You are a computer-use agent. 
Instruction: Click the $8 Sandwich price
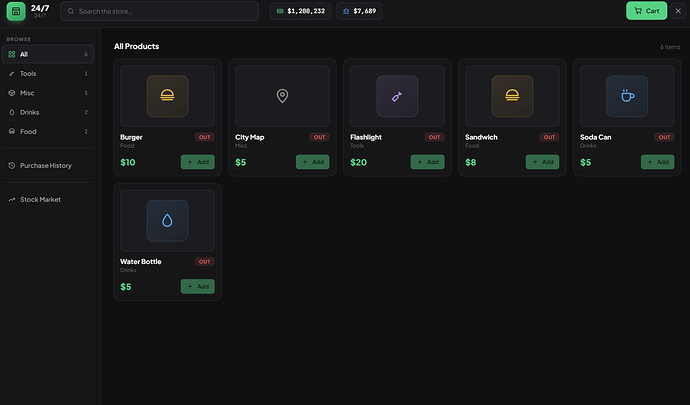point(470,162)
